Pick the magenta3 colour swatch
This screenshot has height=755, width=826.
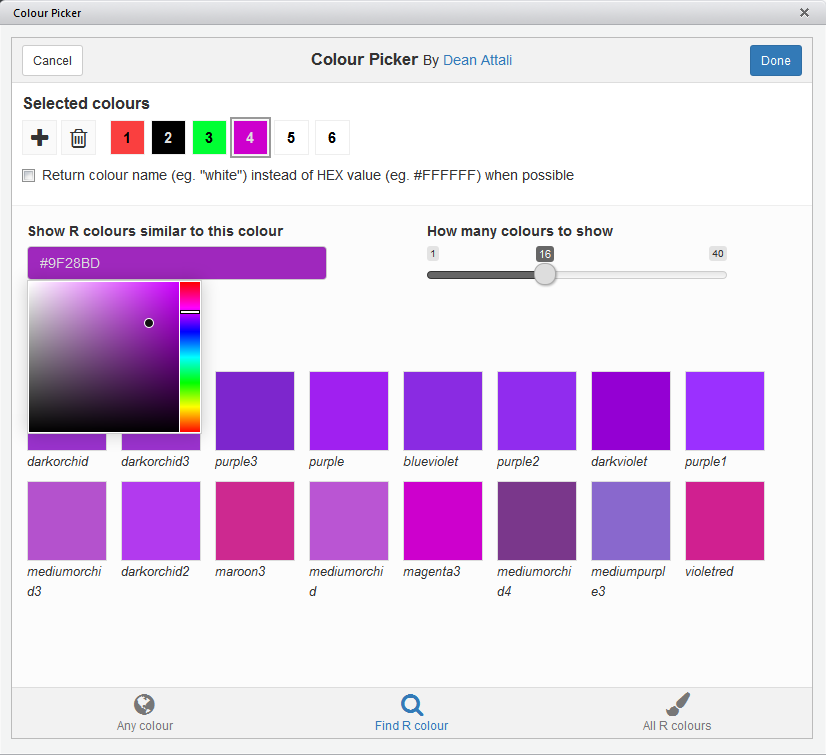coord(443,521)
